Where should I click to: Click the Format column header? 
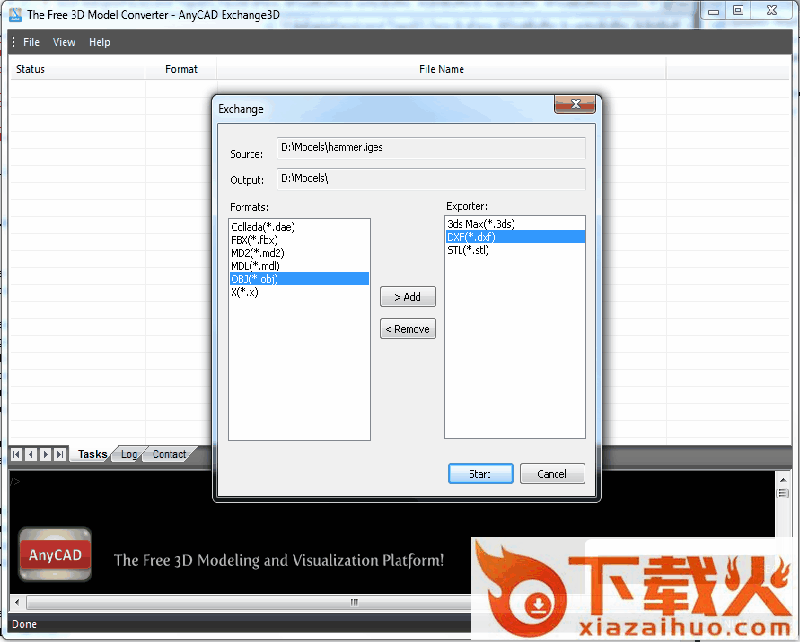coord(181,69)
